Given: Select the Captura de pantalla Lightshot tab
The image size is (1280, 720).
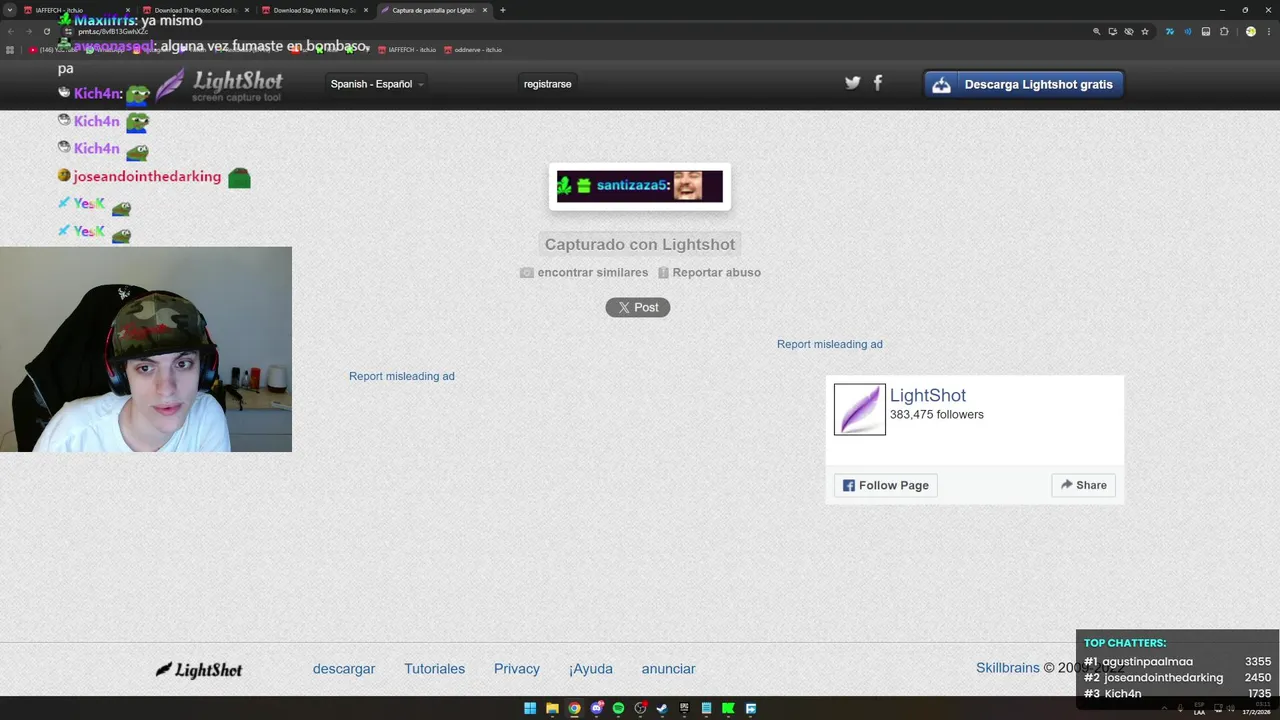Looking at the screenshot, I should 434,10.
